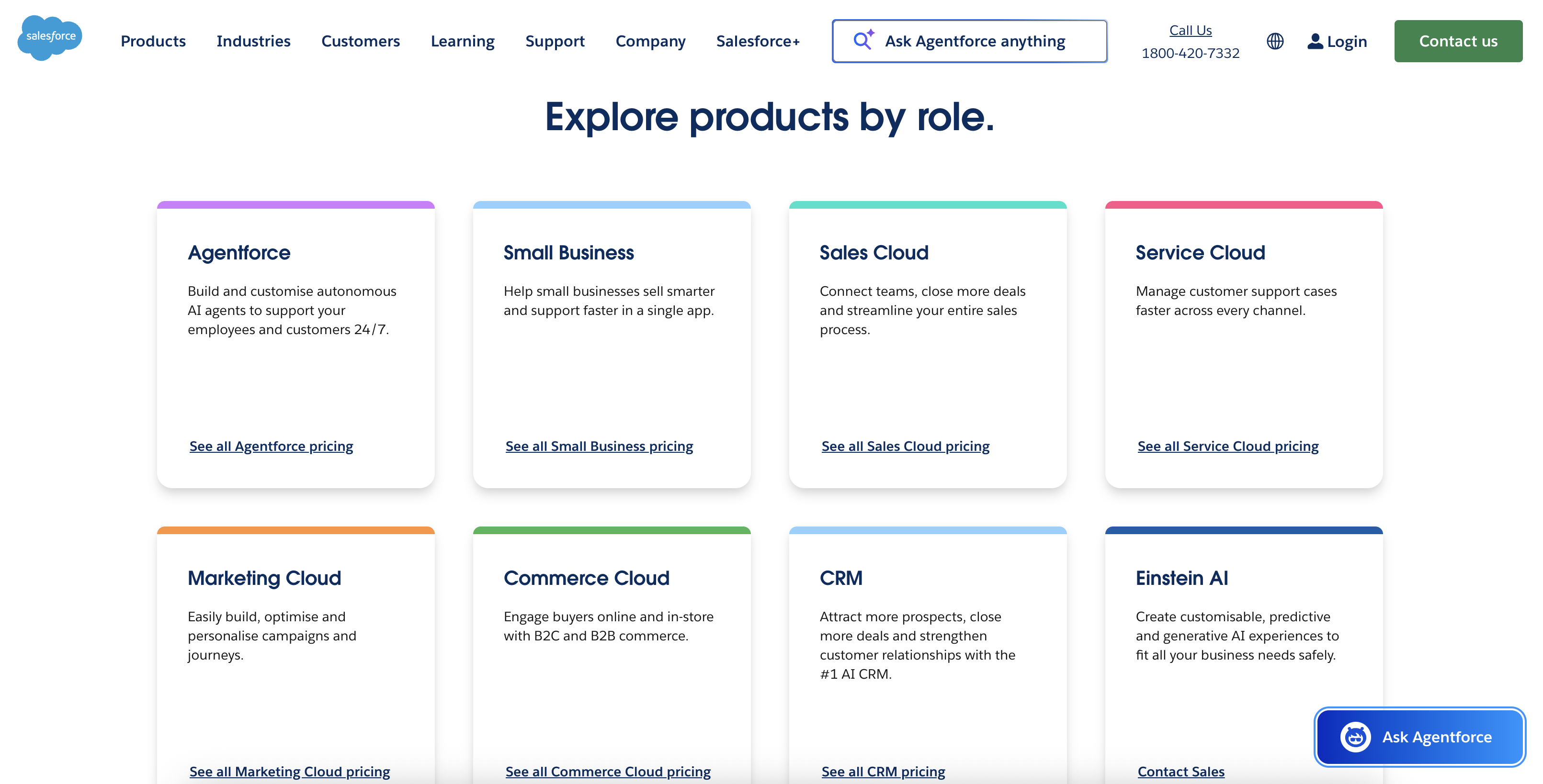Click the Einstein AI card heading

tap(1182, 578)
